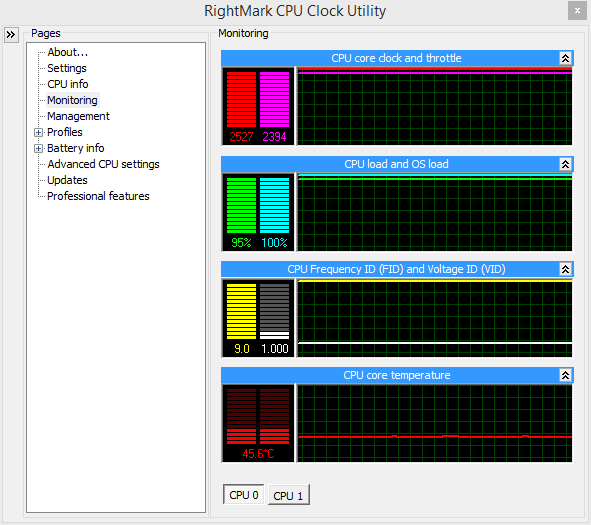This screenshot has height=525, width=591.
Task: Click the magenta throttle value 2394
Action: 274,137
